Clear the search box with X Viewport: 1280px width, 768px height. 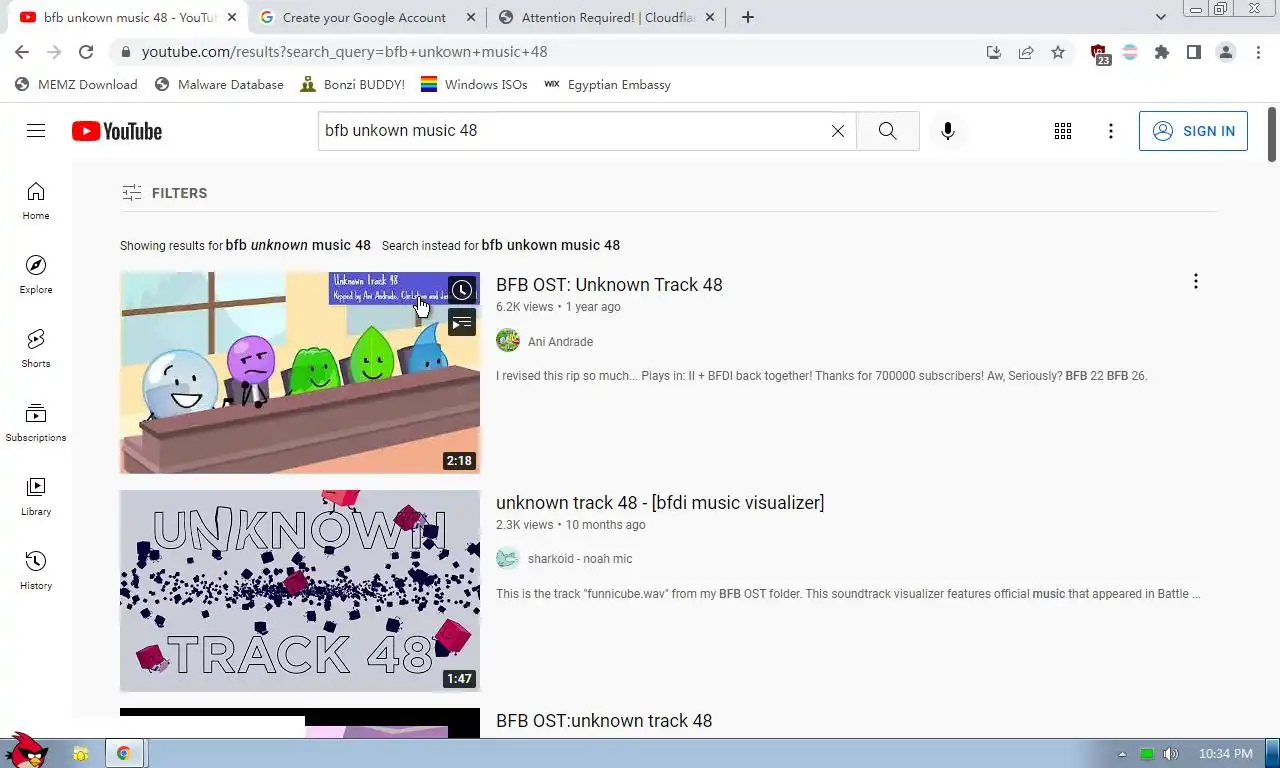tap(838, 131)
